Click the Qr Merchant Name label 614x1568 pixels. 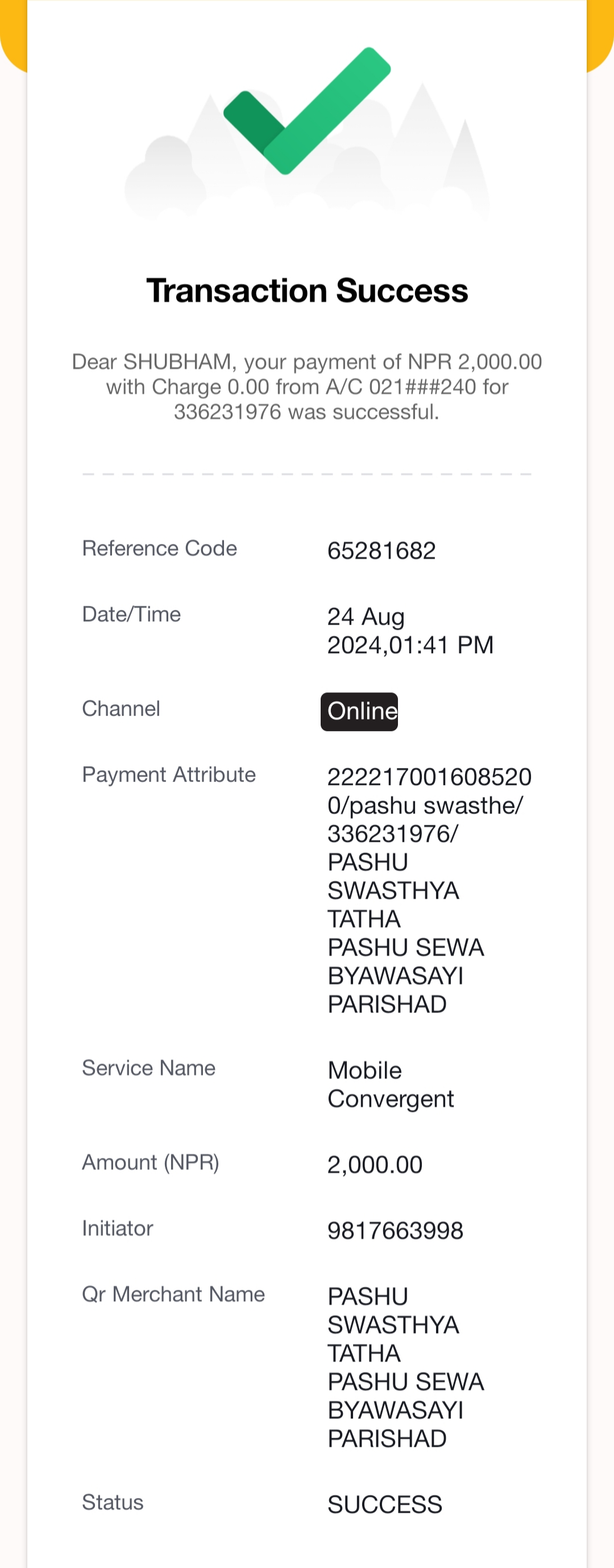(x=173, y=1294)
